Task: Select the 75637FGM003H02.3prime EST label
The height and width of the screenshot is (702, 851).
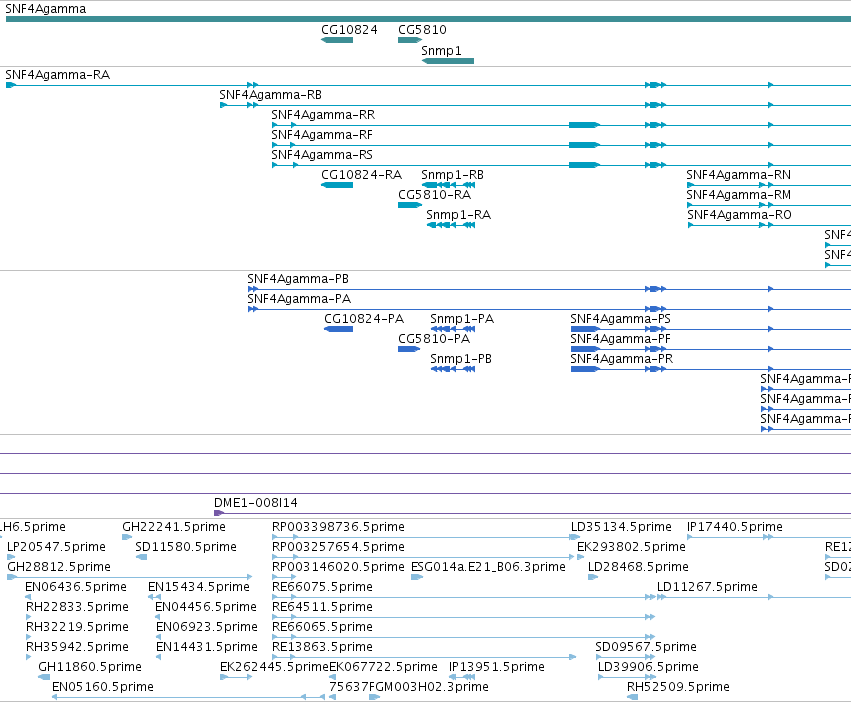Action: 409,687
